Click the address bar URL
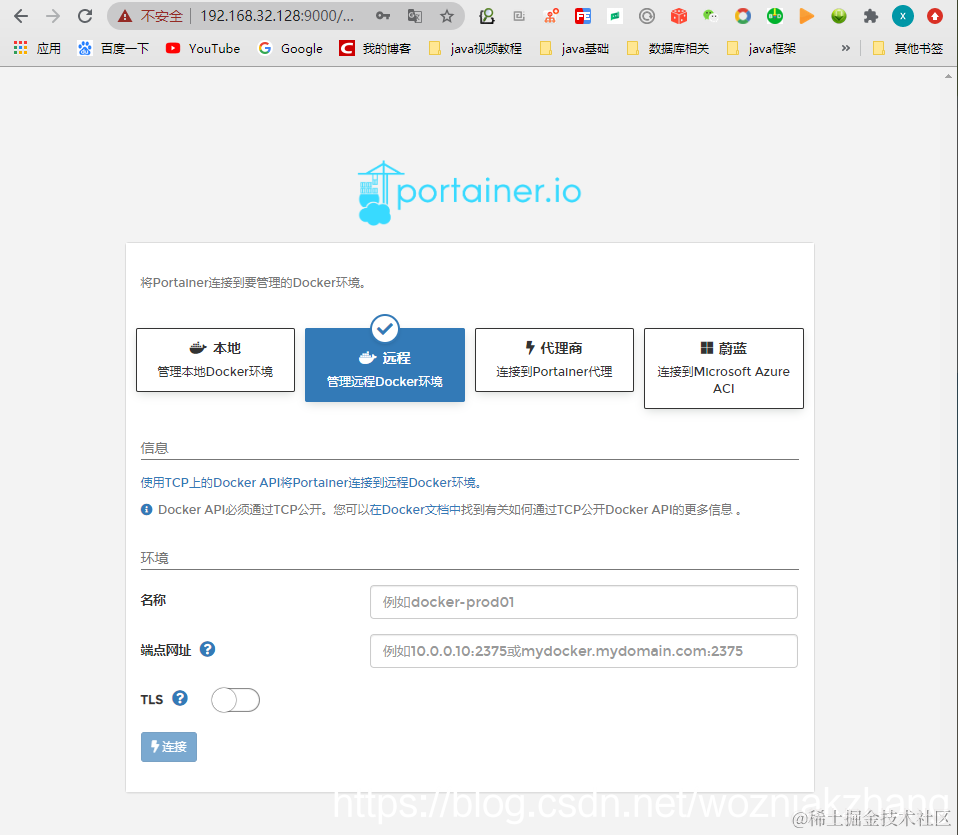The width and height of the screenshot is (958, 835). (x=277, y=16)
